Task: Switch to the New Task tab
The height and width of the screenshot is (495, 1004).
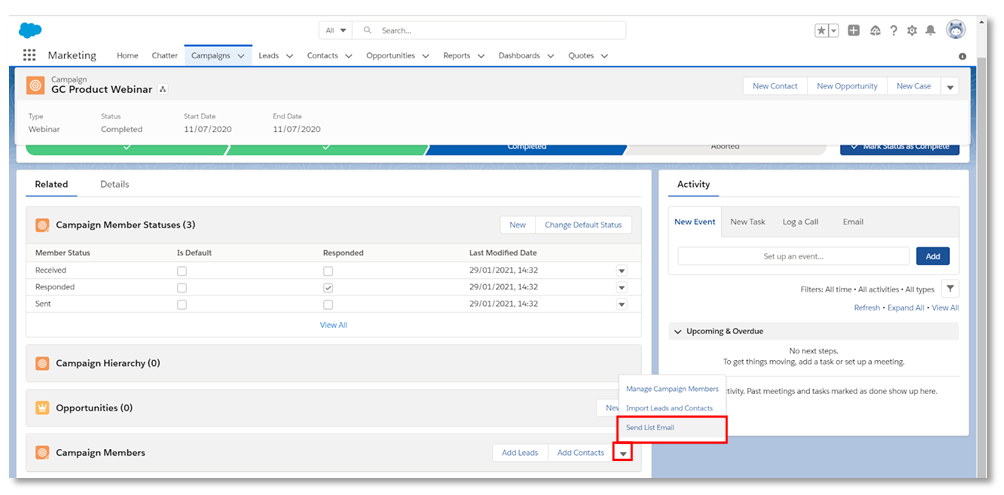Action: point(748,222)
